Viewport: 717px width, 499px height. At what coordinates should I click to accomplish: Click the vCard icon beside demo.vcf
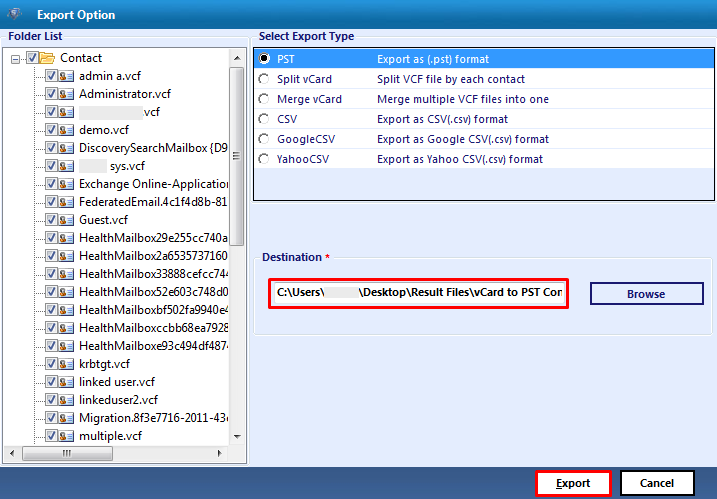67,130
